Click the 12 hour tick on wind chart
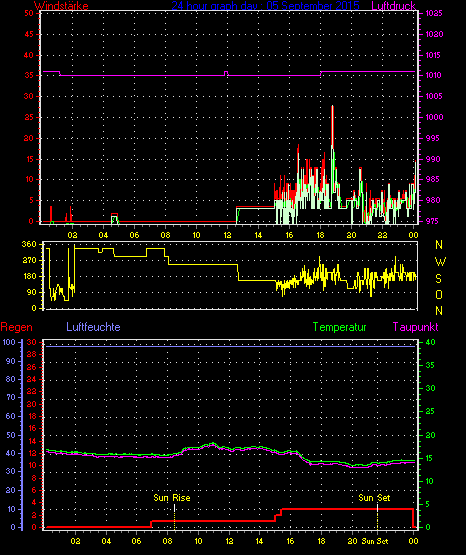Viewport: 466px width, 555px height. coord(227,235)
